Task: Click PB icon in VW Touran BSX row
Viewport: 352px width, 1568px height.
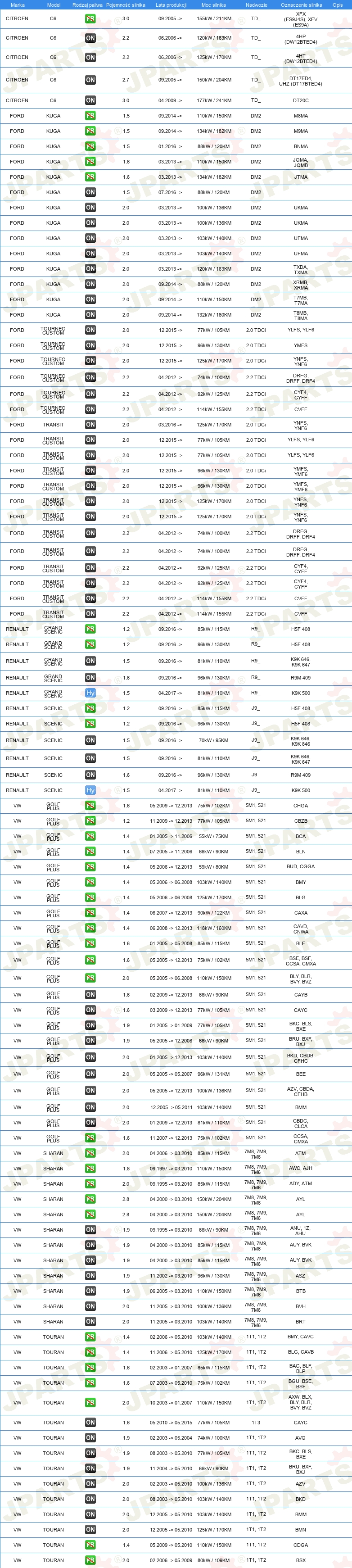Action: click(90, 1560)
